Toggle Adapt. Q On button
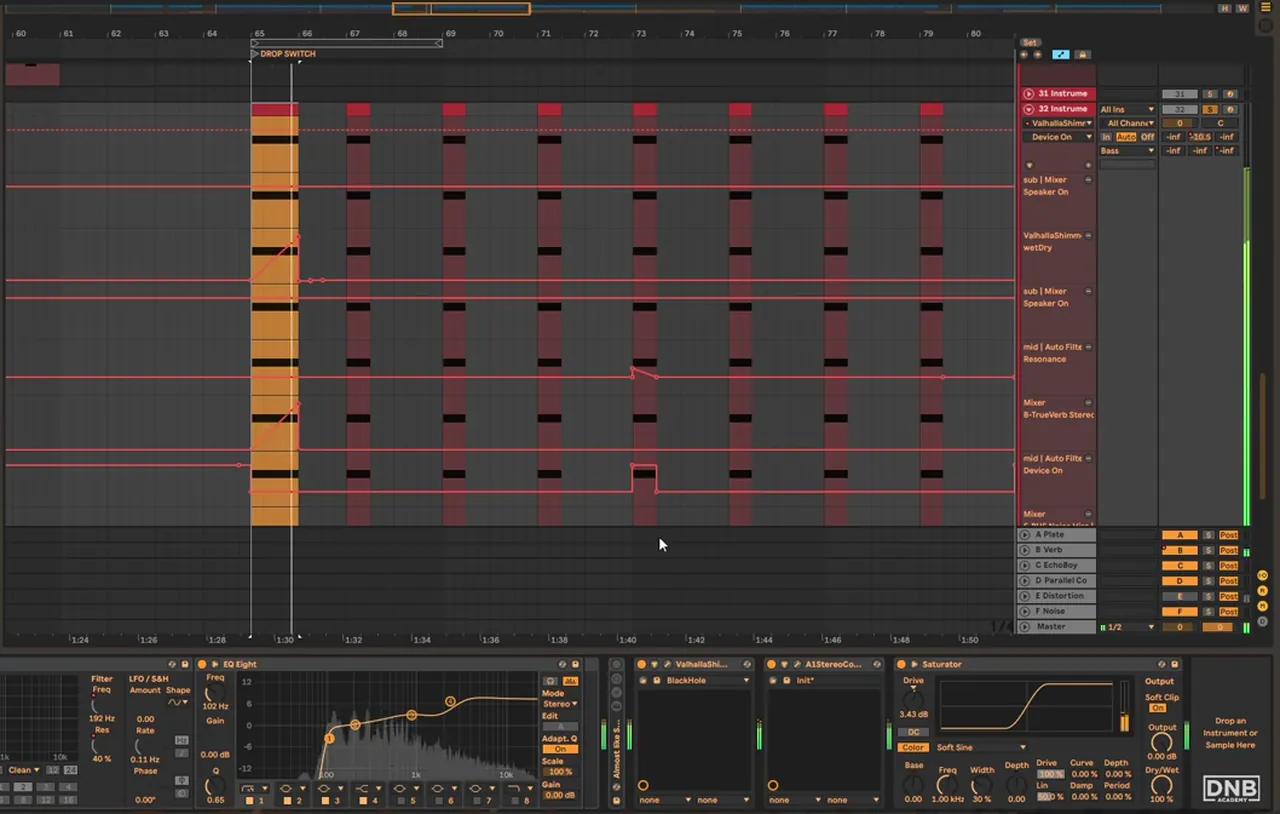Image resolution: width=1280 pixels, height=814 pixels. pyautogui.click(x=560, y=749)
